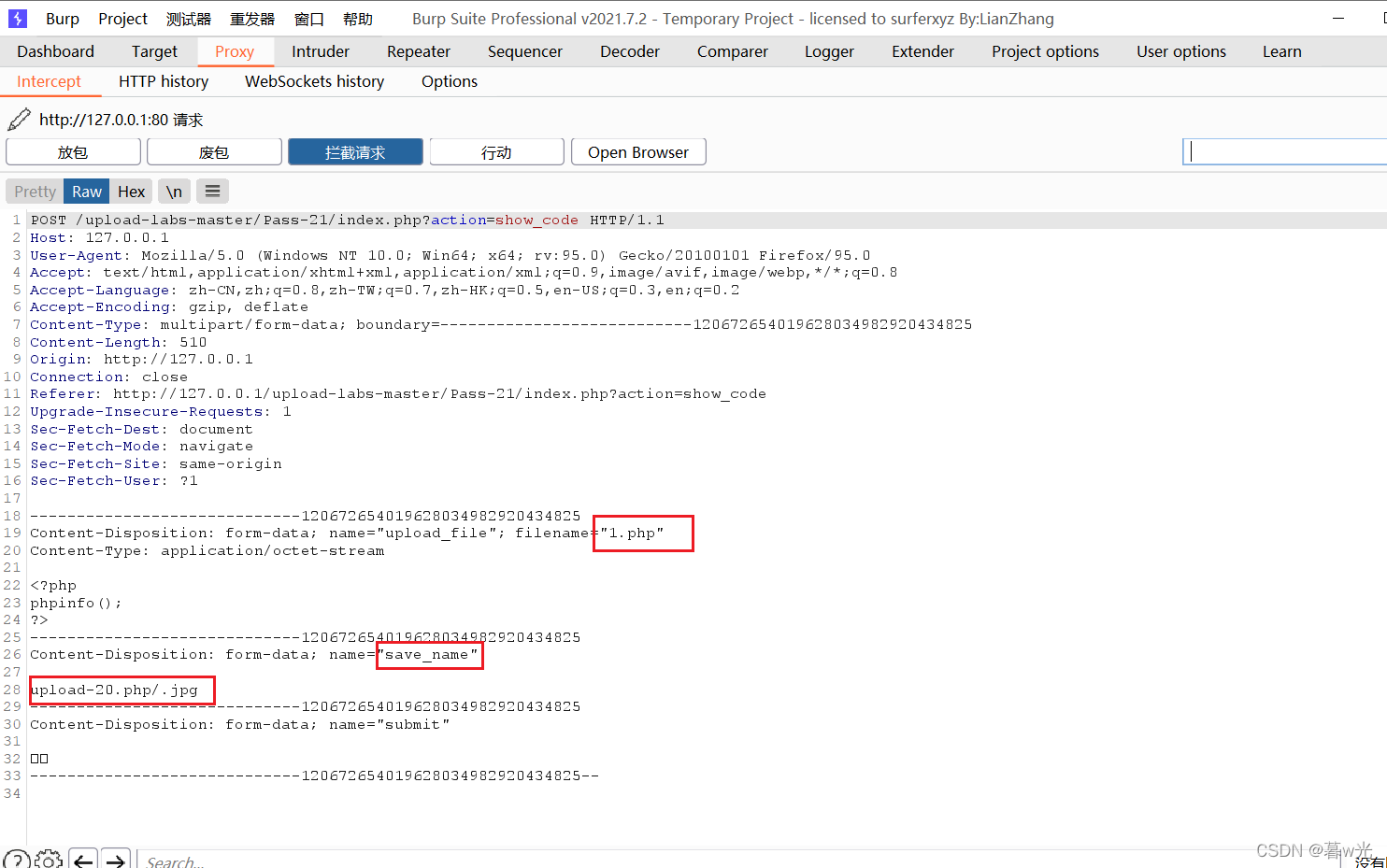Select the Proxy tab

coord(235,51)
